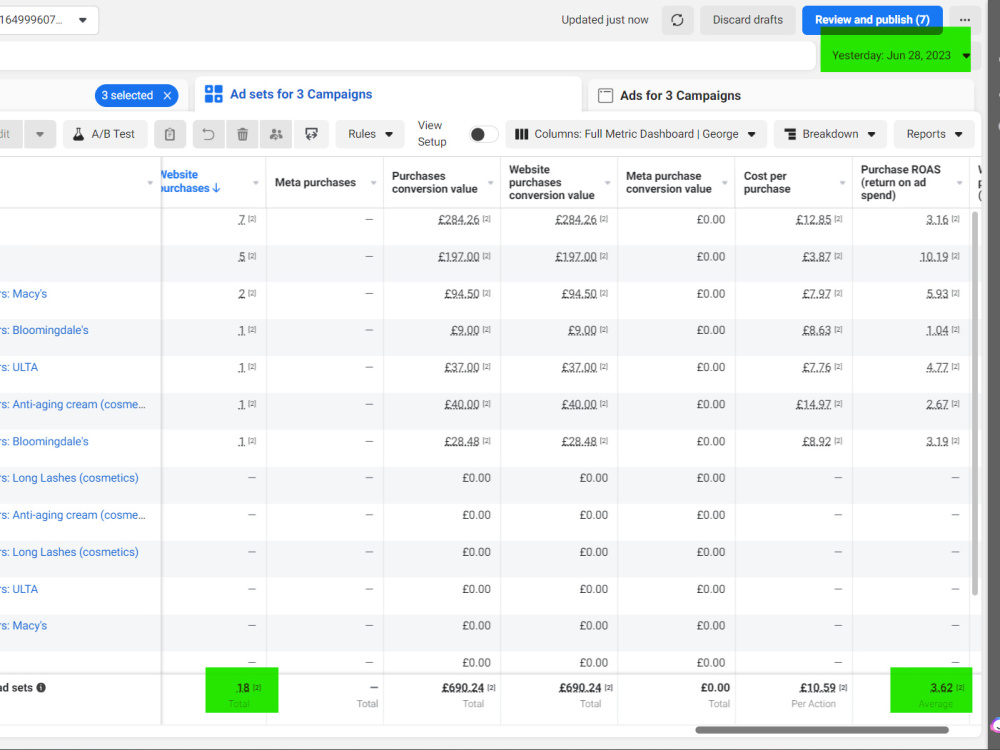This screenshot has width=1000, height=750.
Task: Click the Cost per purchase column header
Action: (x=767, y=182)
